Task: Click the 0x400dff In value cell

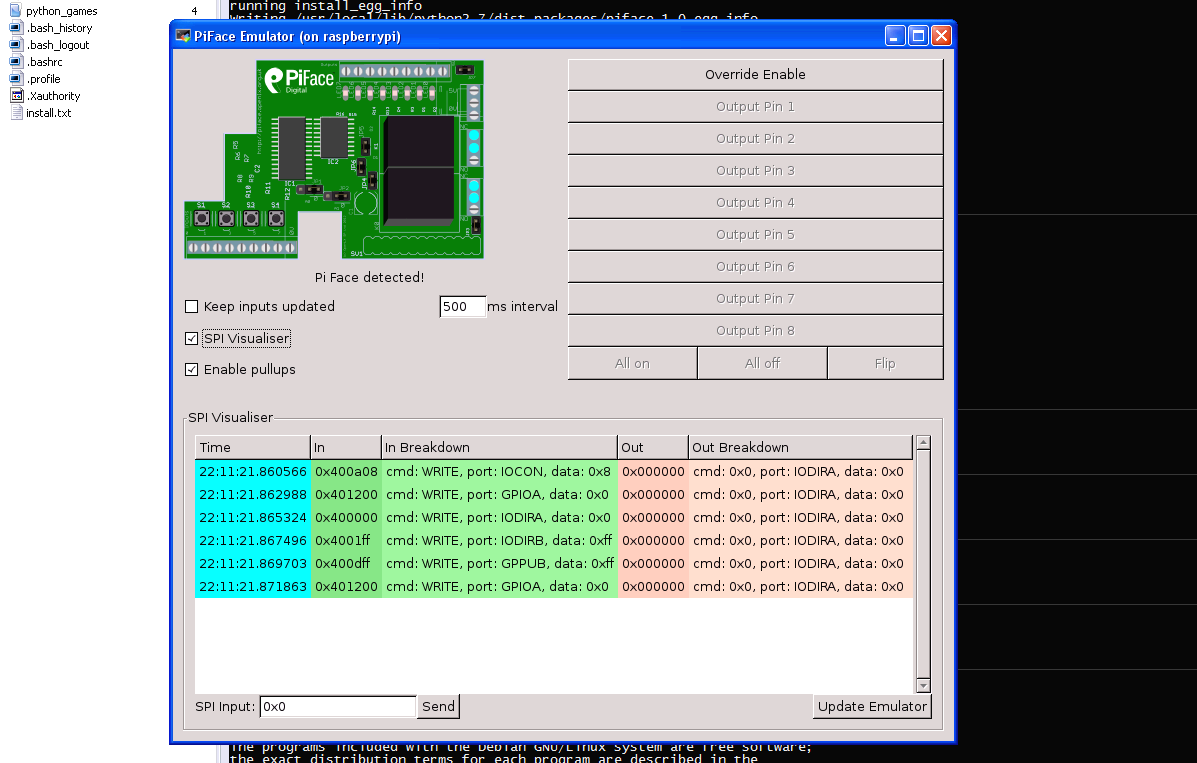Action: click(346, 564)
